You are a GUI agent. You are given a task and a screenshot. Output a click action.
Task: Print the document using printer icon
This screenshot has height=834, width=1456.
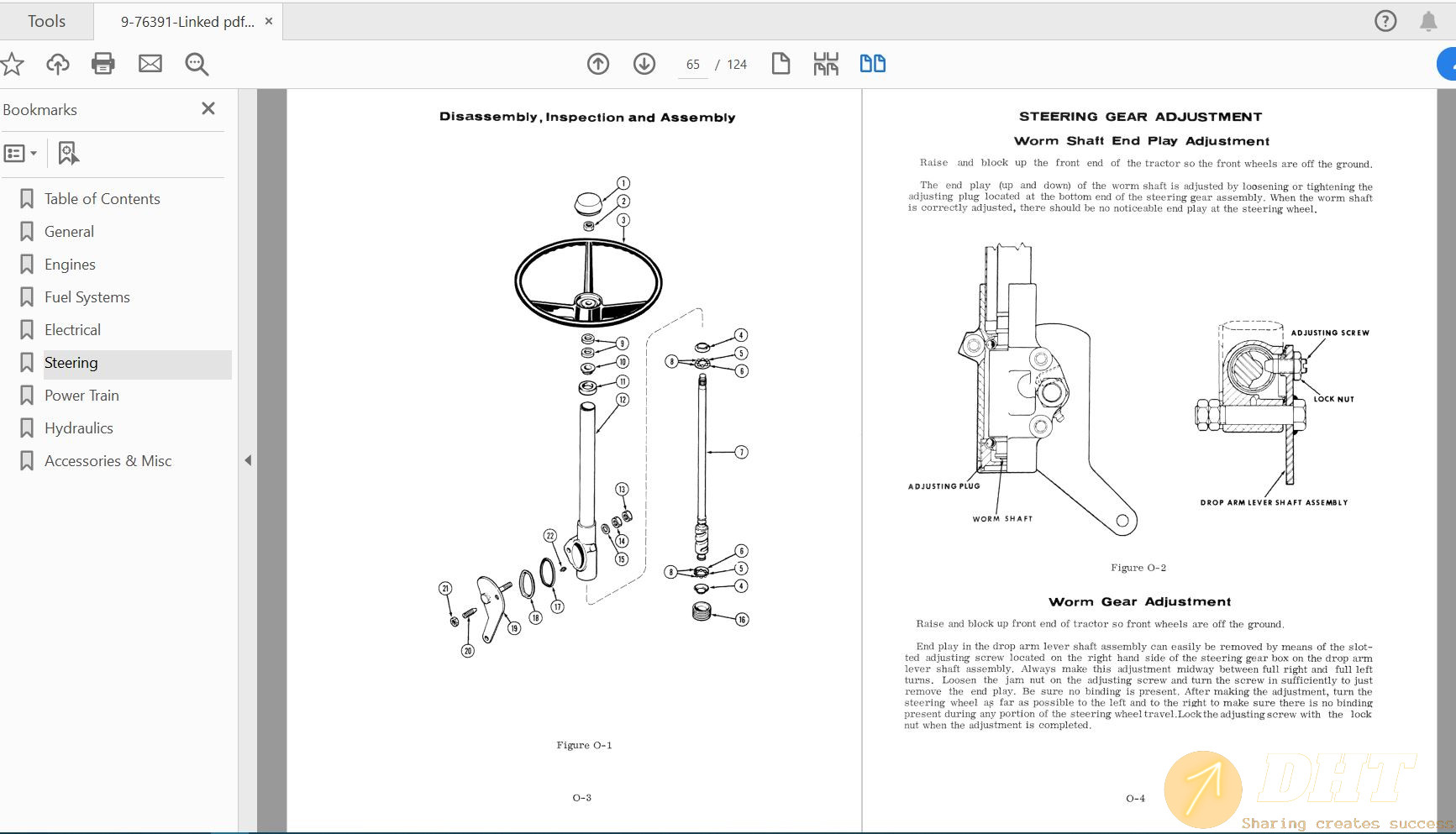pyautogui.click(x=103, y=64)
